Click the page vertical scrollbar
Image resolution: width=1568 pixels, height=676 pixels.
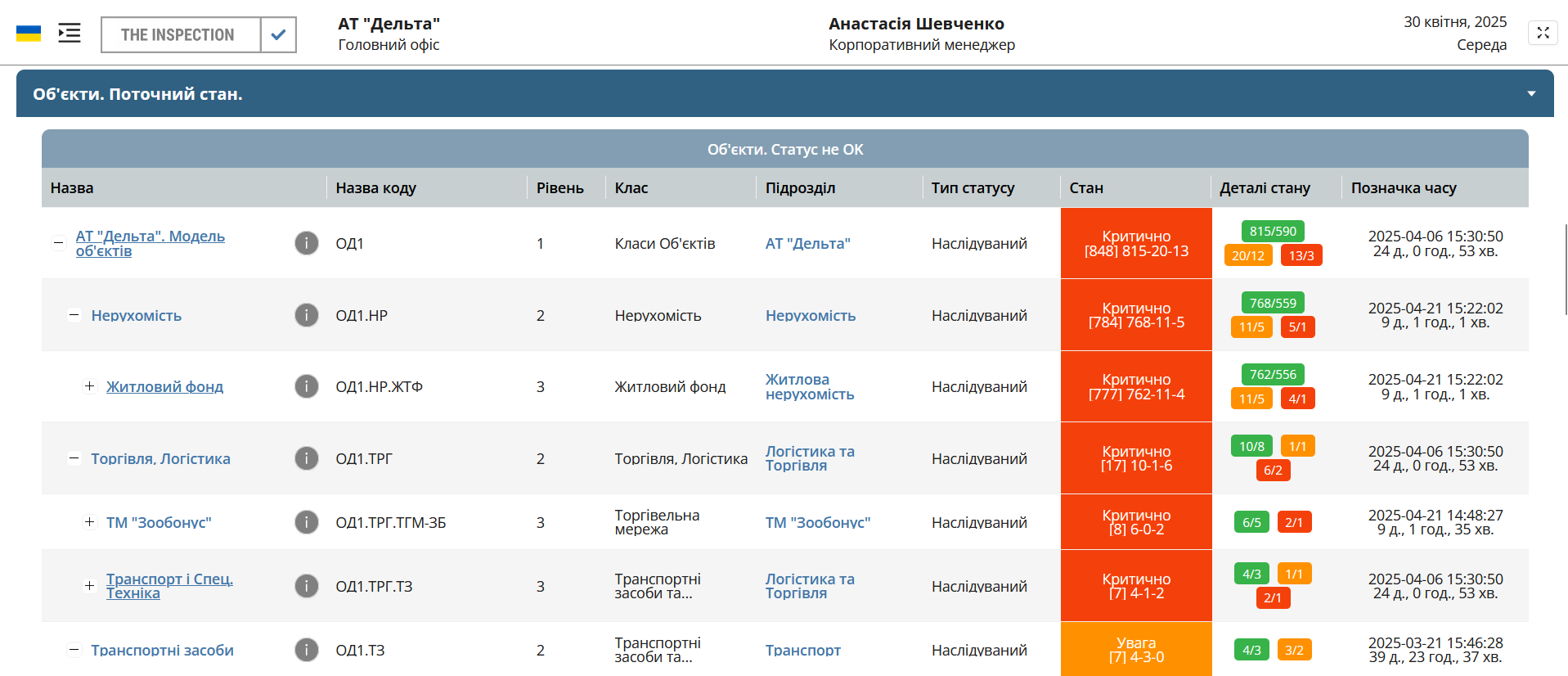pos(1566,270)
